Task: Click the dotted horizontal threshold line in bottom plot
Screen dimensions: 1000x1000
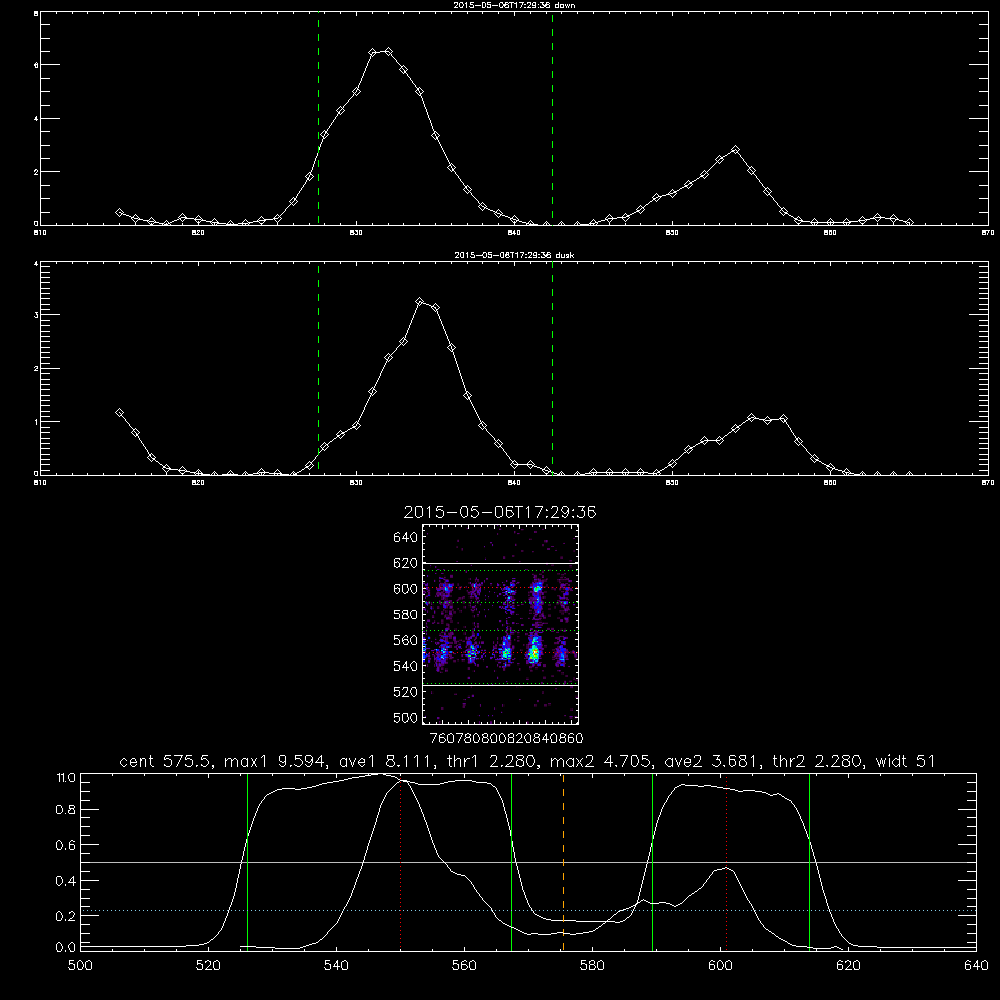Action: tap(528, 911)
